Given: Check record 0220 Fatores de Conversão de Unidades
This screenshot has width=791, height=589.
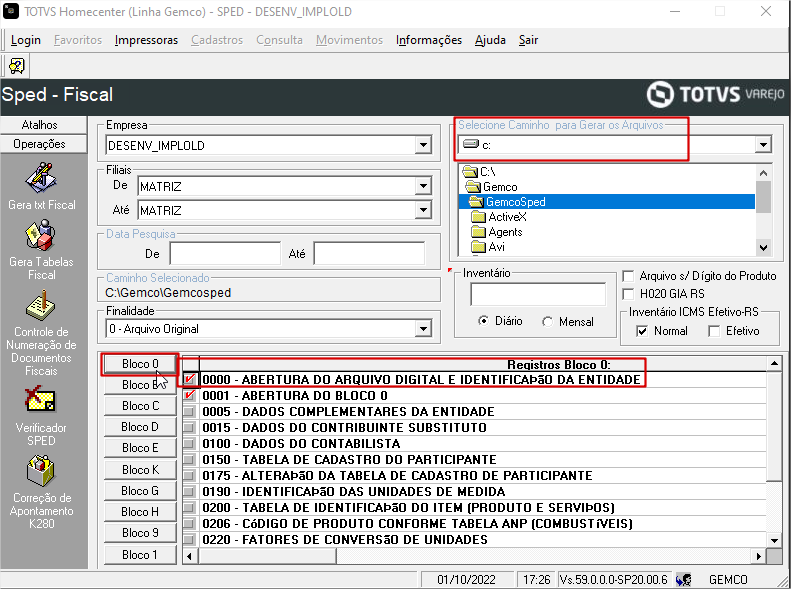Looking at the screenshot, I should 190,540.
